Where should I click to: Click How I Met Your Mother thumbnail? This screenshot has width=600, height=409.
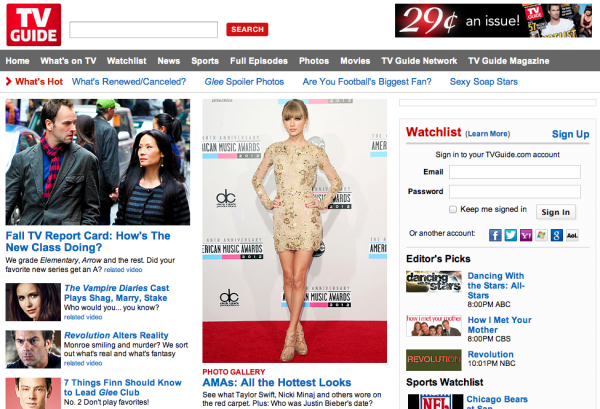coord(434,326)
